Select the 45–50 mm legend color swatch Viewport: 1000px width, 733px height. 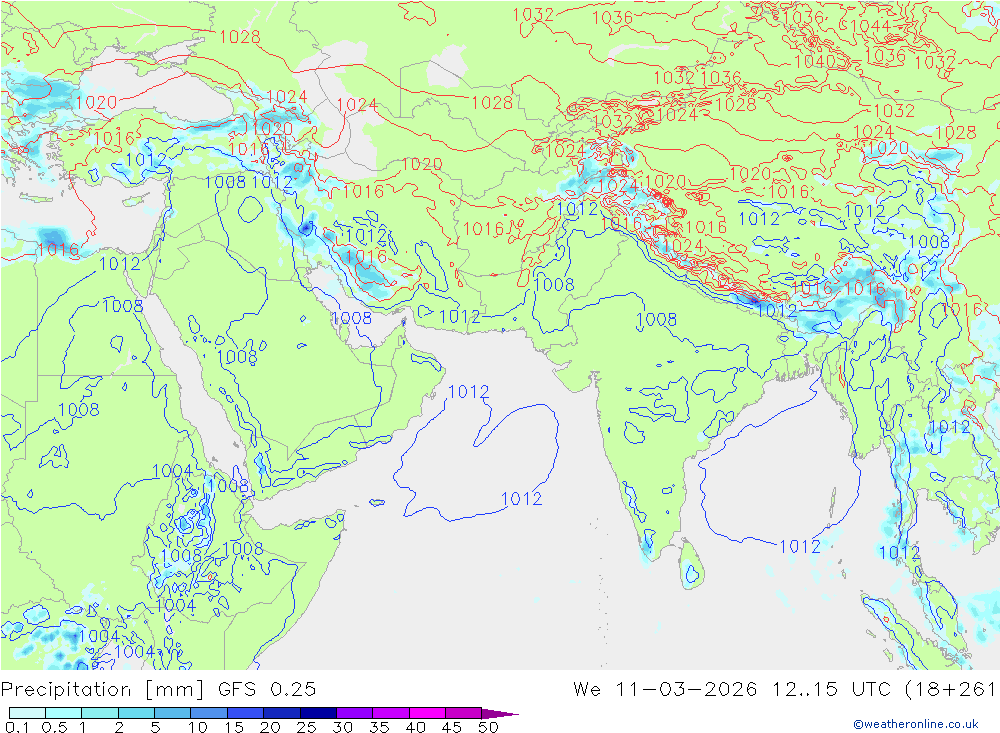[464, 713]
